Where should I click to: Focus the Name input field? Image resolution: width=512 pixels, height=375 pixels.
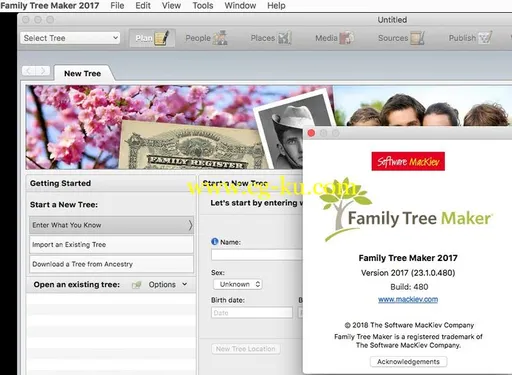[x=257, y=255]
